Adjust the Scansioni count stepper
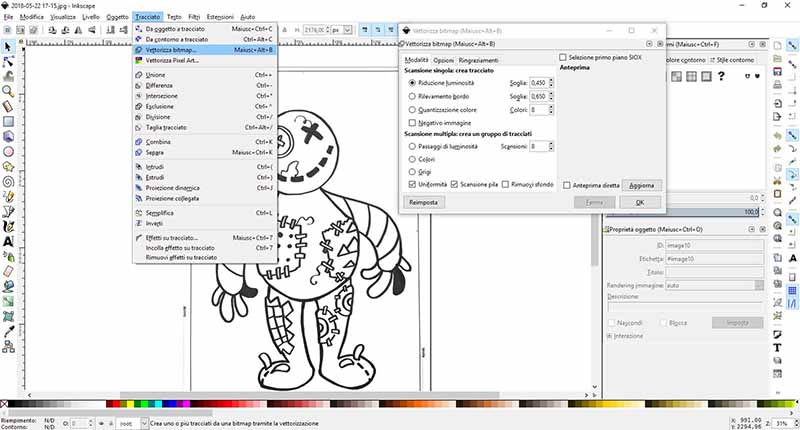This screenshot has width=800, height=430. 551,146
